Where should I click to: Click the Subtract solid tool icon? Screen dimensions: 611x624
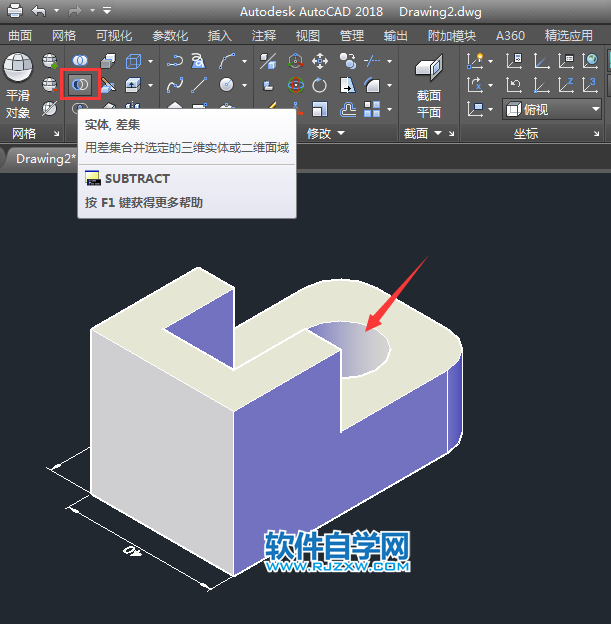tap(80, 84)
